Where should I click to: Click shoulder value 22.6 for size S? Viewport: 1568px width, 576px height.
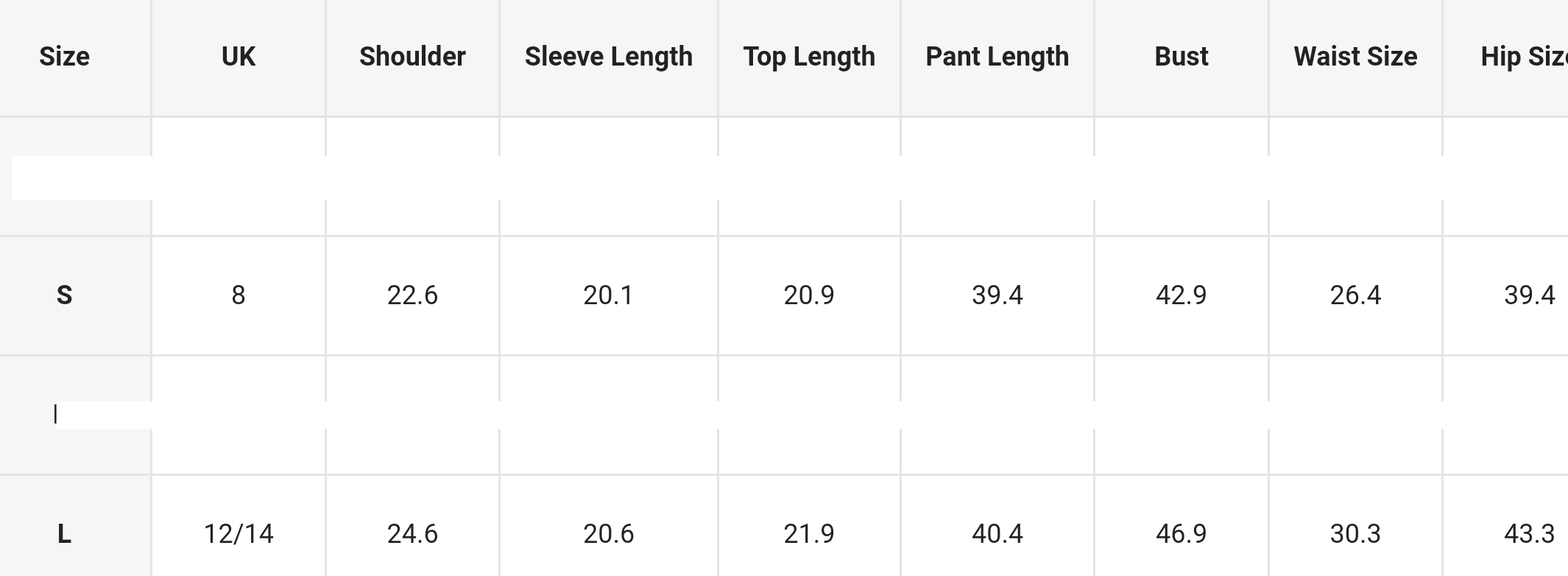(x=412, y=295)
